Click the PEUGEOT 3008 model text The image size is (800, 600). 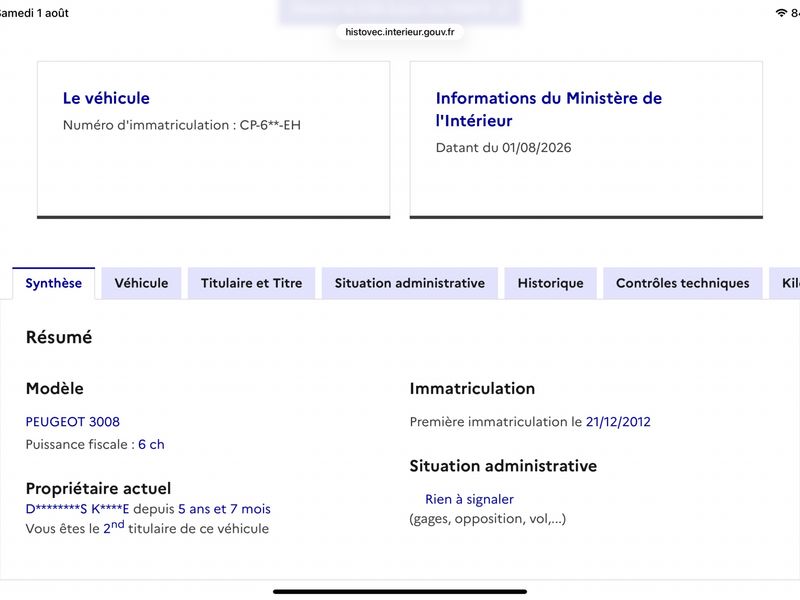point(73,422)
